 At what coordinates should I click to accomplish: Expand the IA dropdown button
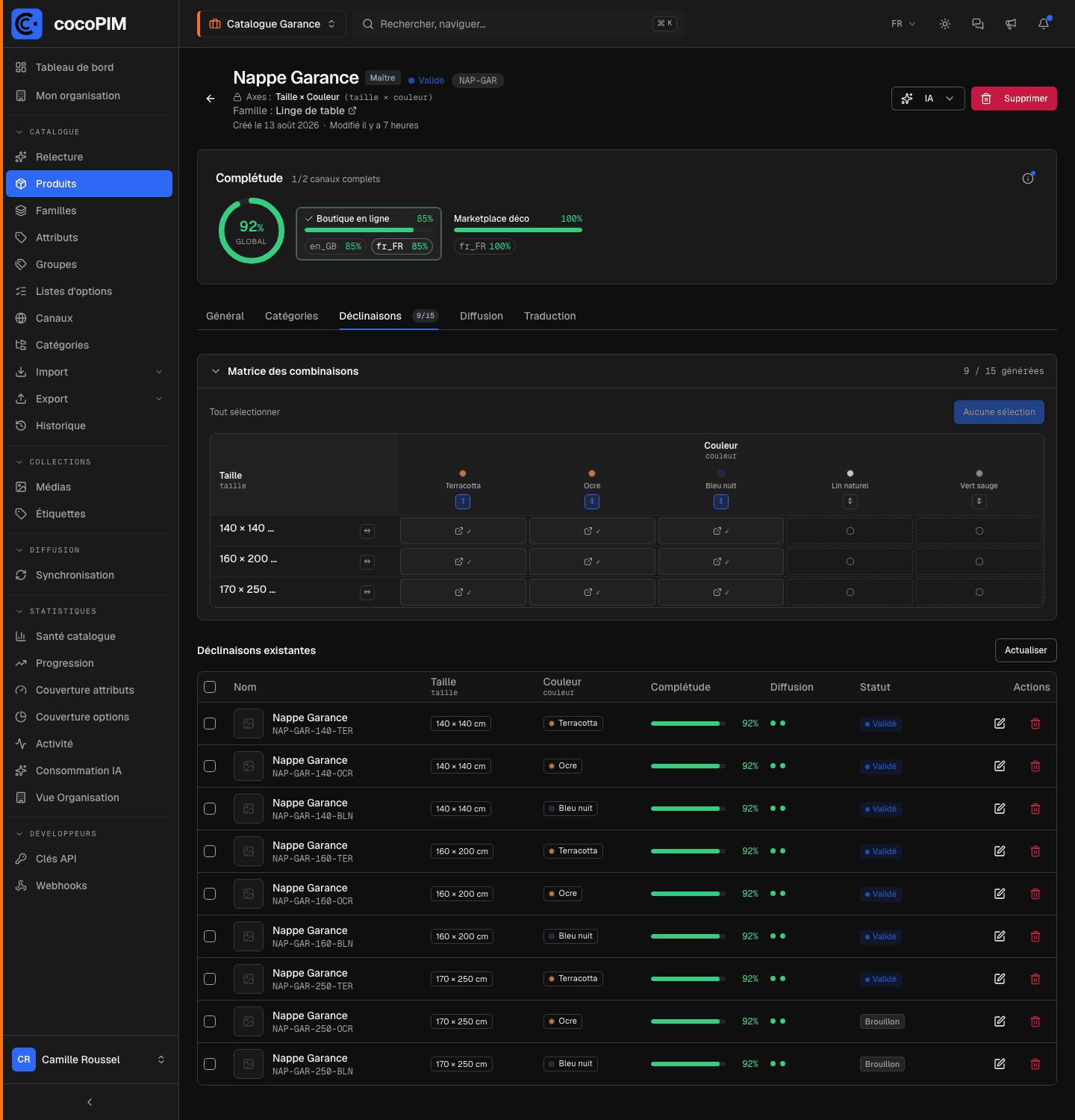pos(928,99)
